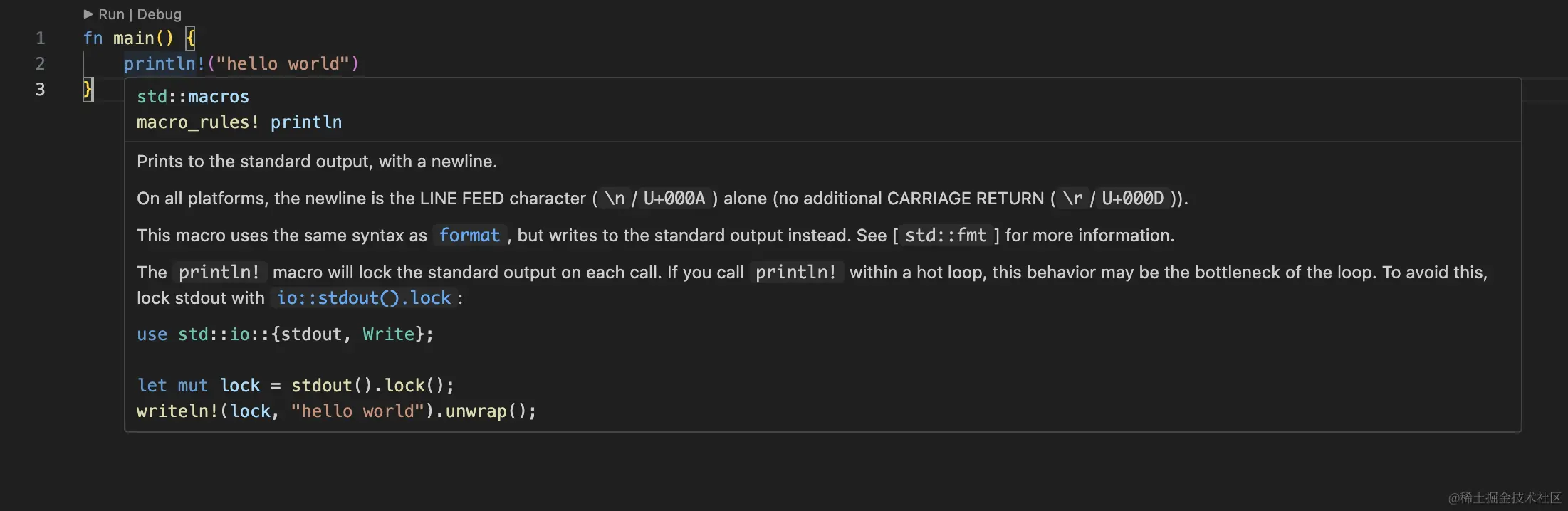Click the U+000A code span in docs
1568x511 pixels.
[x=674, y=199]
